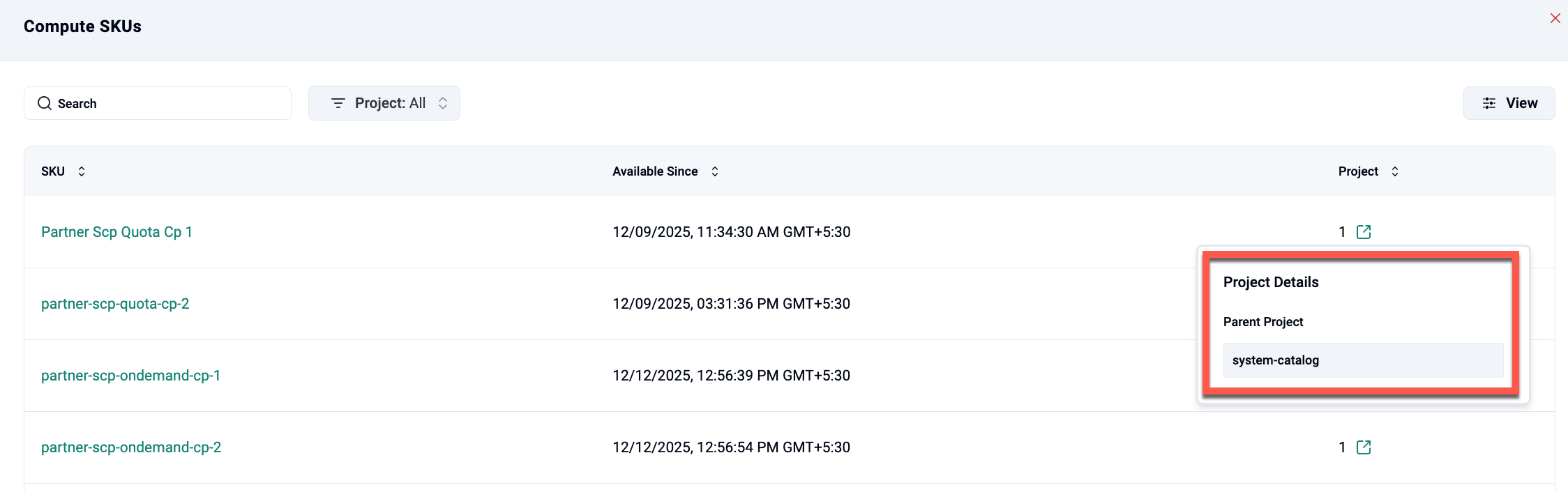This screenshot has height=492, width=1568.
Task: Sort using the Project column arrows
Action: tap(1395, 171)
